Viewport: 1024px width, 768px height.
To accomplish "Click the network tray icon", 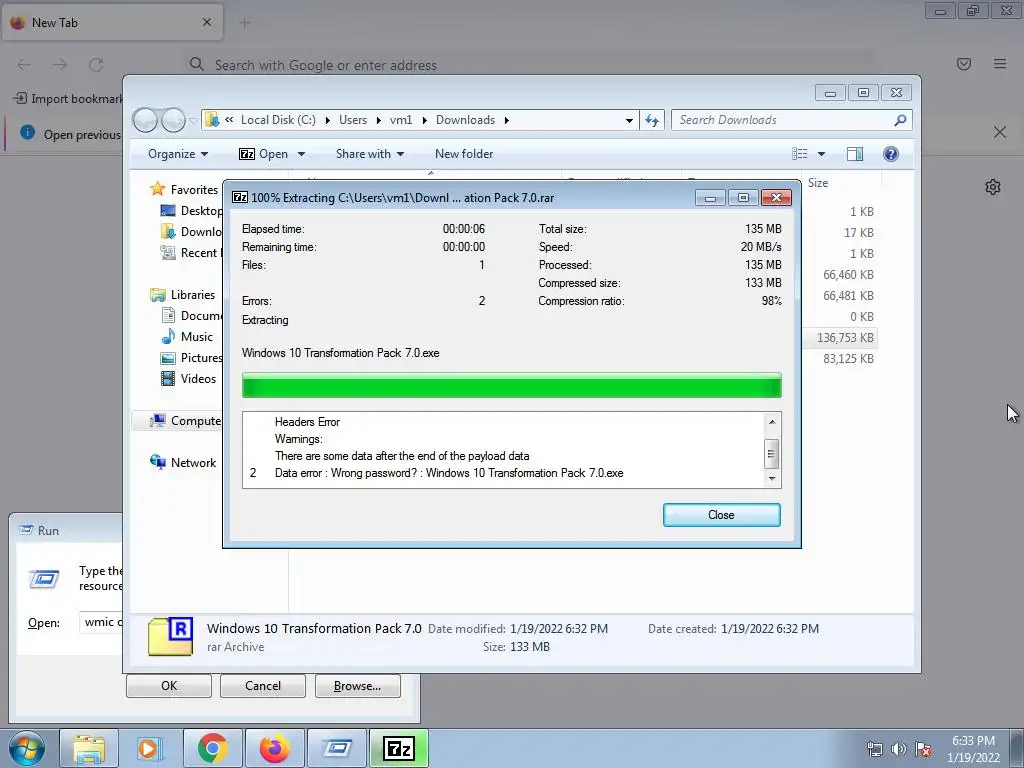I will coord(874,749).
